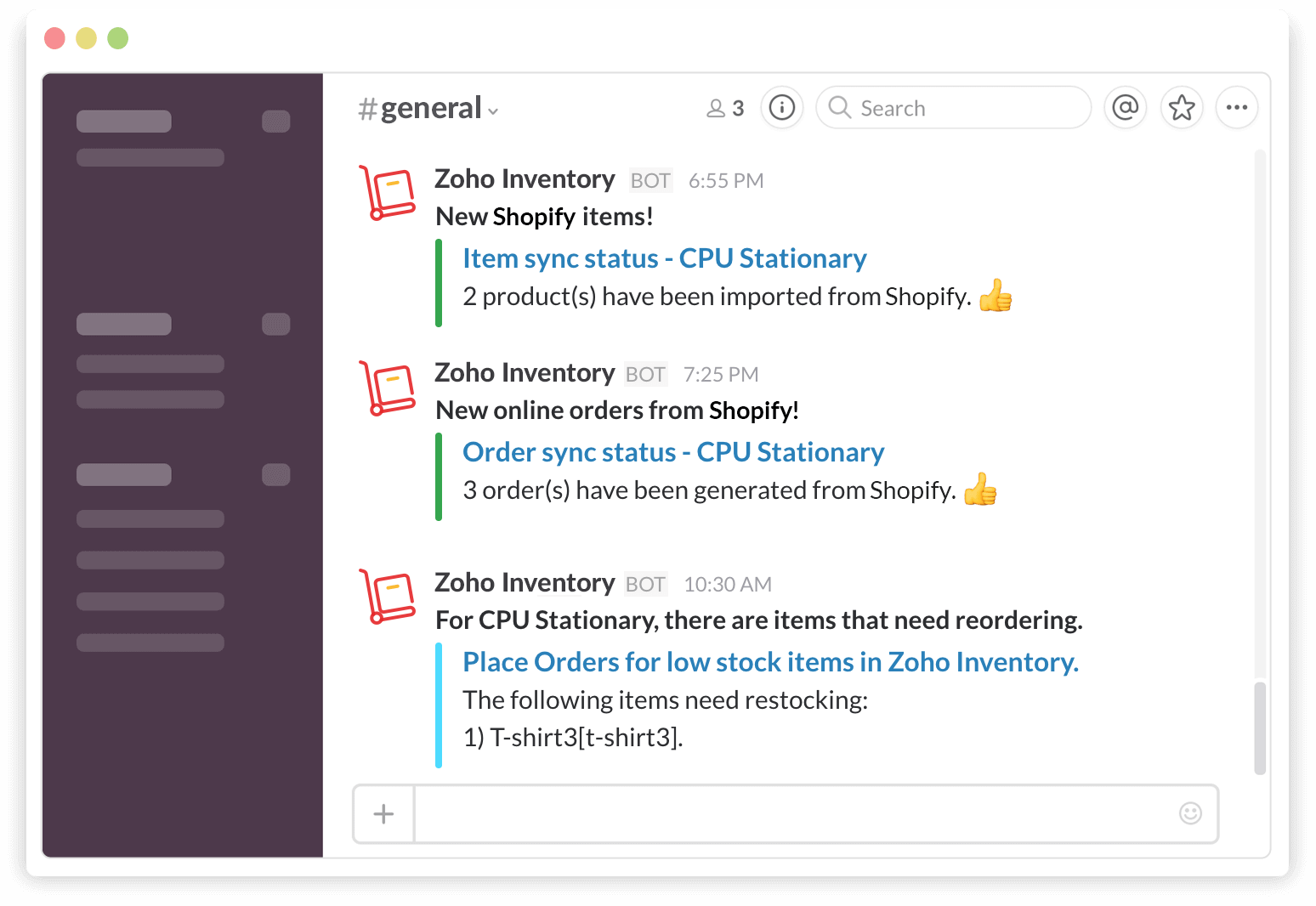Screen dimensions: 1316x906
Task: Click the BOT badge next to Zoho Inventory
Action: pos(649,180)
